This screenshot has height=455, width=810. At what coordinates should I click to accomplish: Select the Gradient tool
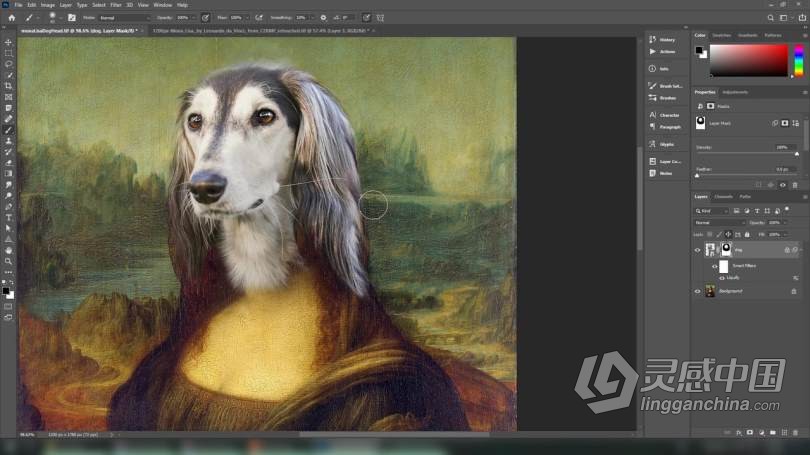(8, 174)
